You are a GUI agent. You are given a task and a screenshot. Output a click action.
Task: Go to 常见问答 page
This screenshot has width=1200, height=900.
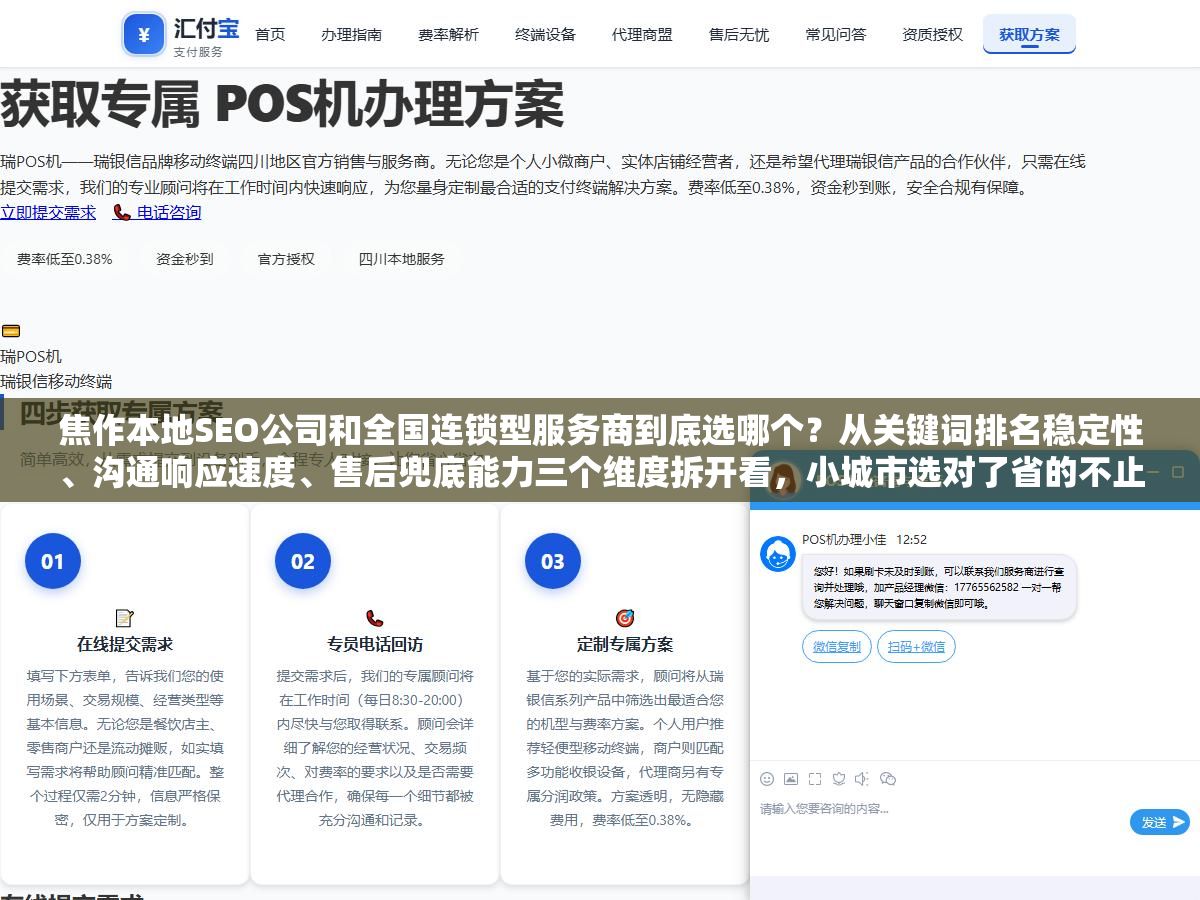pos(836,34)
